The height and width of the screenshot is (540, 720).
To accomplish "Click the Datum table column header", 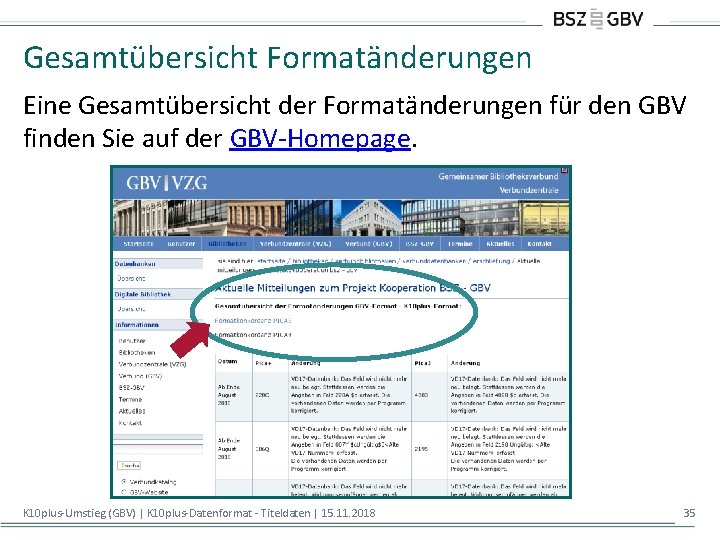I will point(227,361).
